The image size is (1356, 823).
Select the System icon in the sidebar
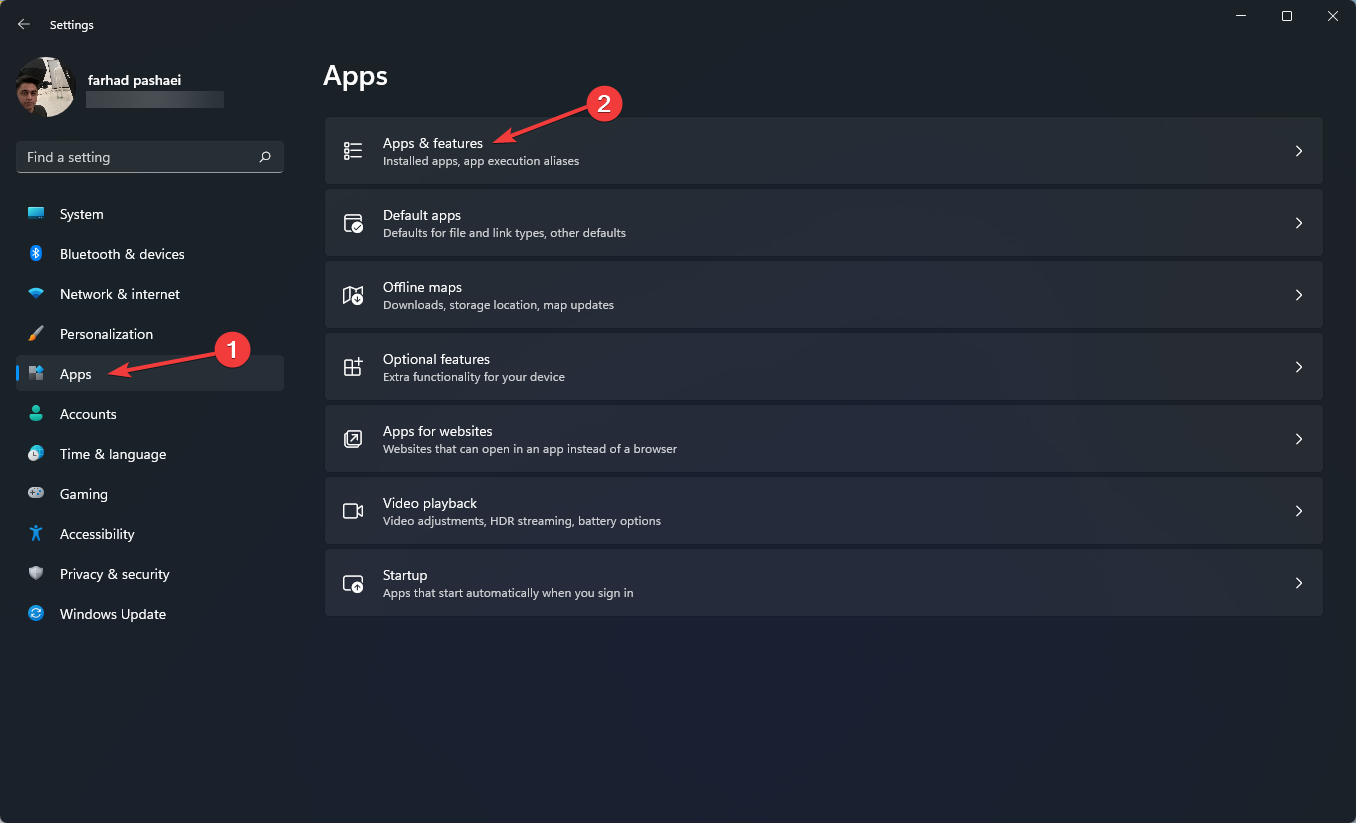click(37, 213)
